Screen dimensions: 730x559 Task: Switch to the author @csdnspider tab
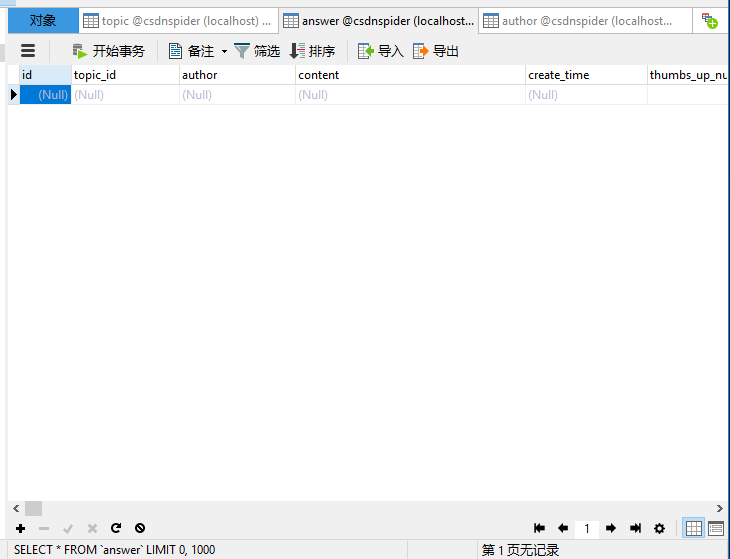coord(585,21)
